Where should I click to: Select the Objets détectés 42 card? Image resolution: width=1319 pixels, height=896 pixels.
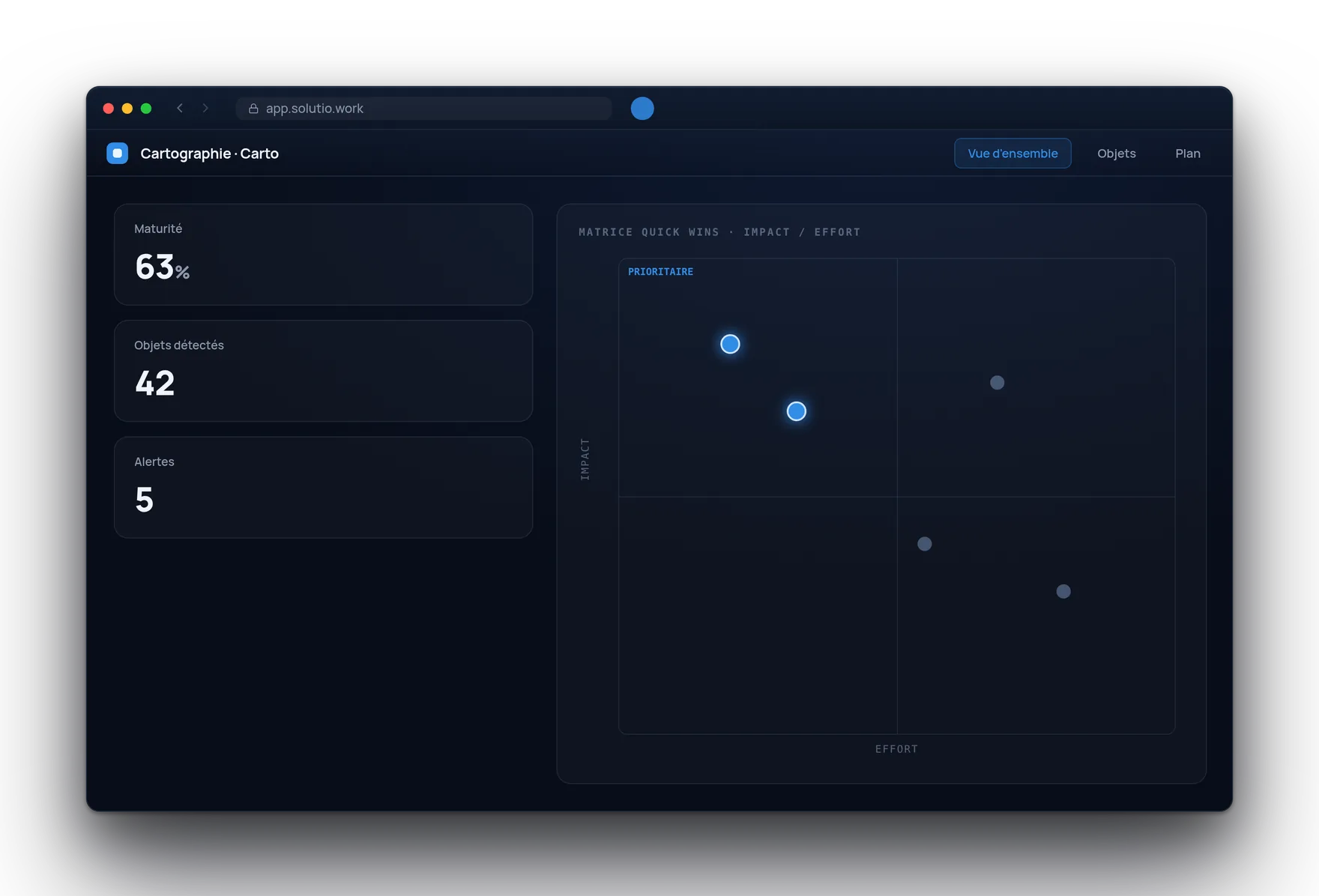click(323, 371)
